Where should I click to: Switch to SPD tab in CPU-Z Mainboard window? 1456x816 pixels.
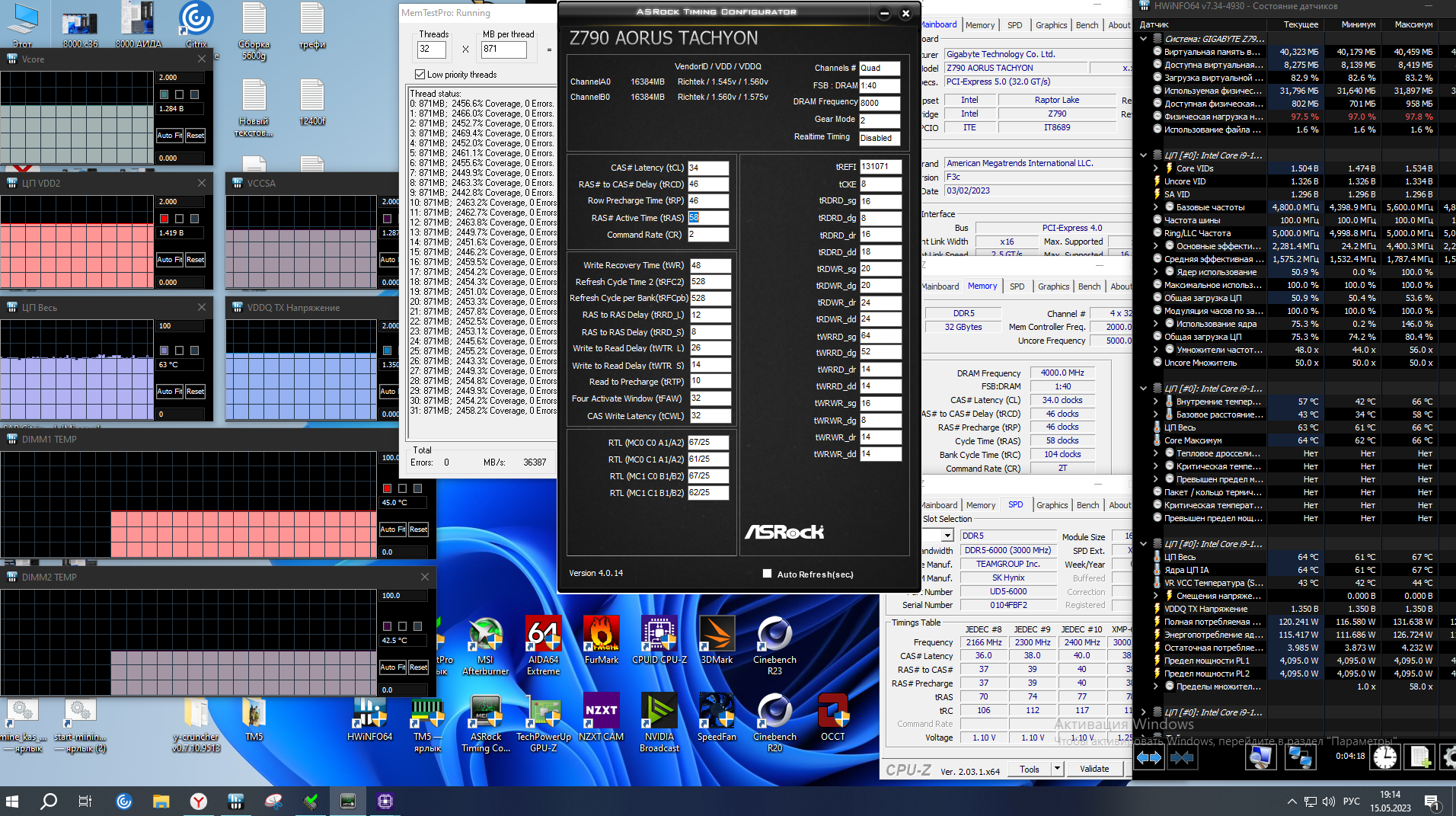click(x=1014, y=25)
